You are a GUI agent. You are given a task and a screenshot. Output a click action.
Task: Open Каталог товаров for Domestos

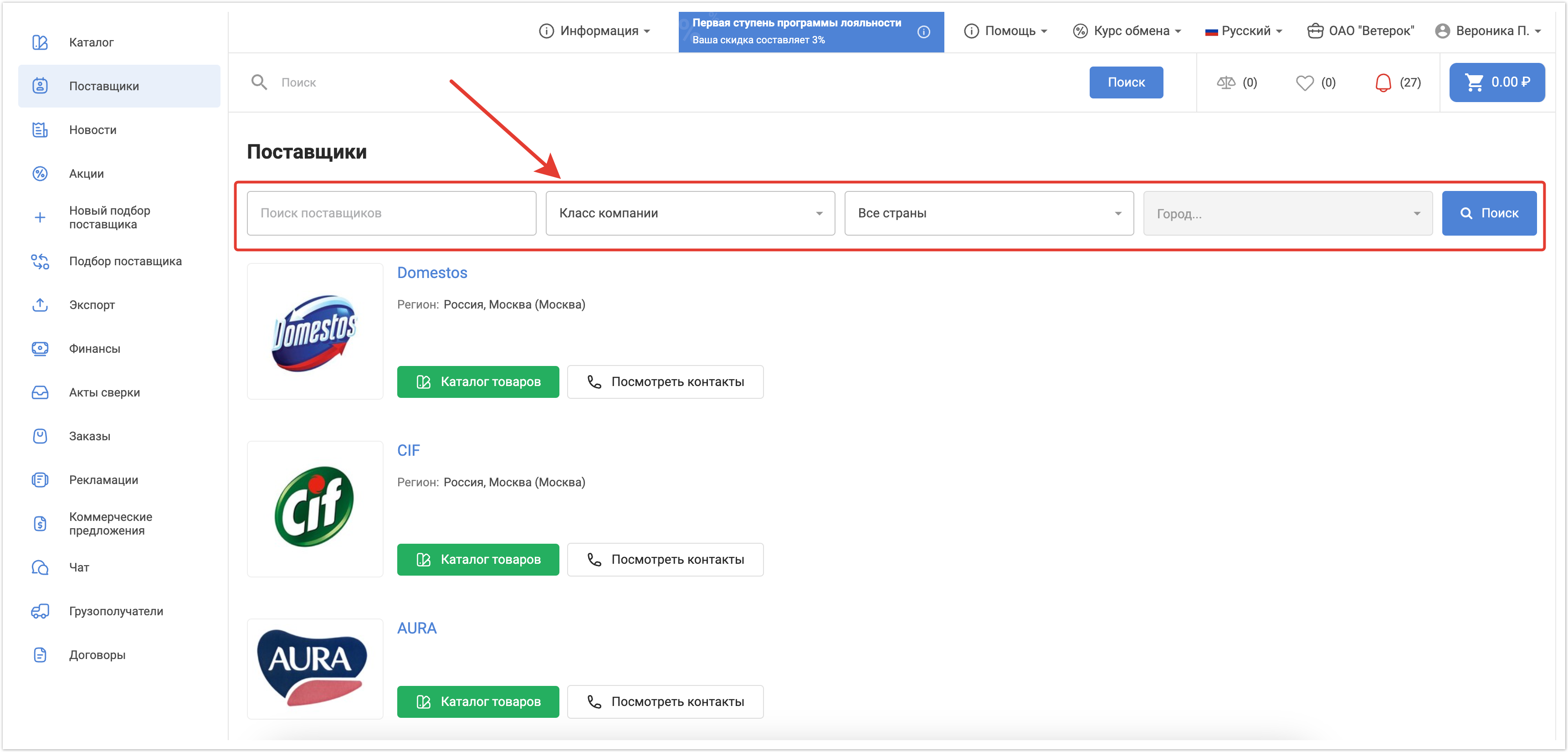tap(478, 382)
